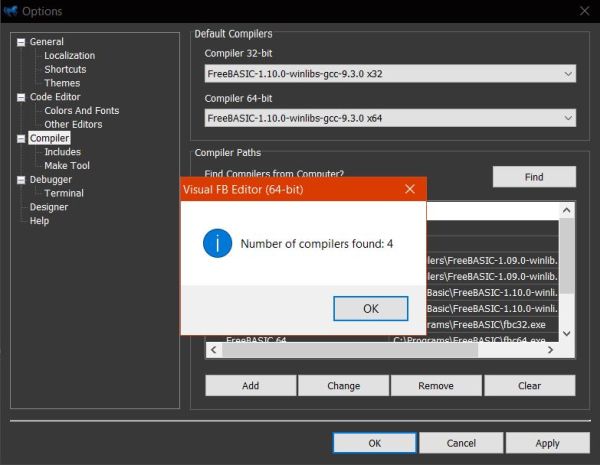Click the vertical scrollbar thumb in the compiler list
The height and width of the screenshot is (465, 600).
(x=567, y=256)
